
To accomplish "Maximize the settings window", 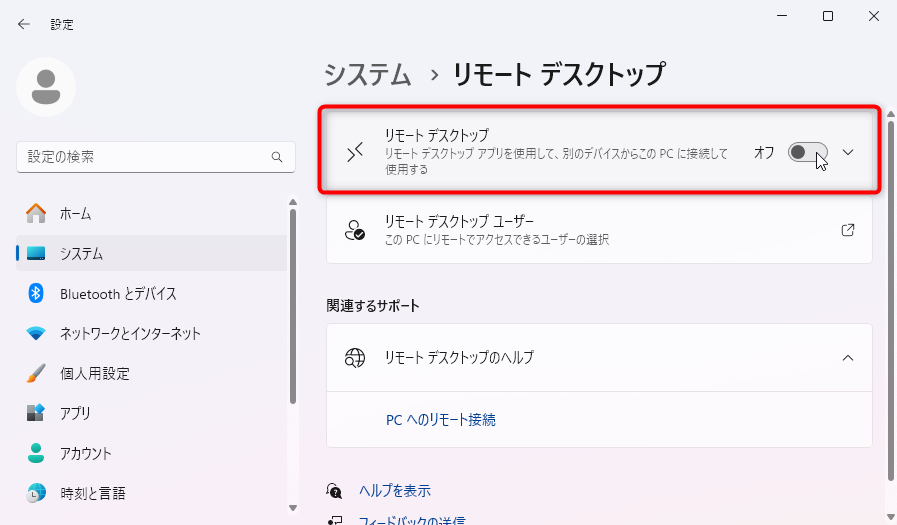I will (828, 16).
